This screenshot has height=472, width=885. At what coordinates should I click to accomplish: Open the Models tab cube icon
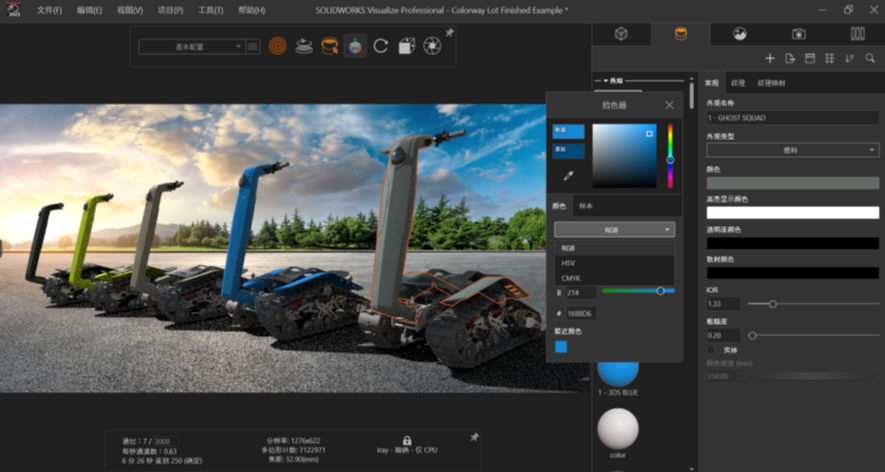(x=621, y=33)
